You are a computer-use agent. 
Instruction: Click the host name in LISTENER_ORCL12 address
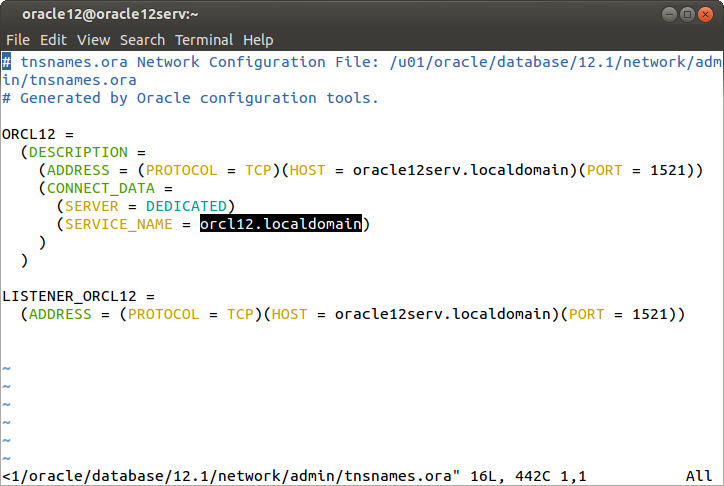[443, 314]
